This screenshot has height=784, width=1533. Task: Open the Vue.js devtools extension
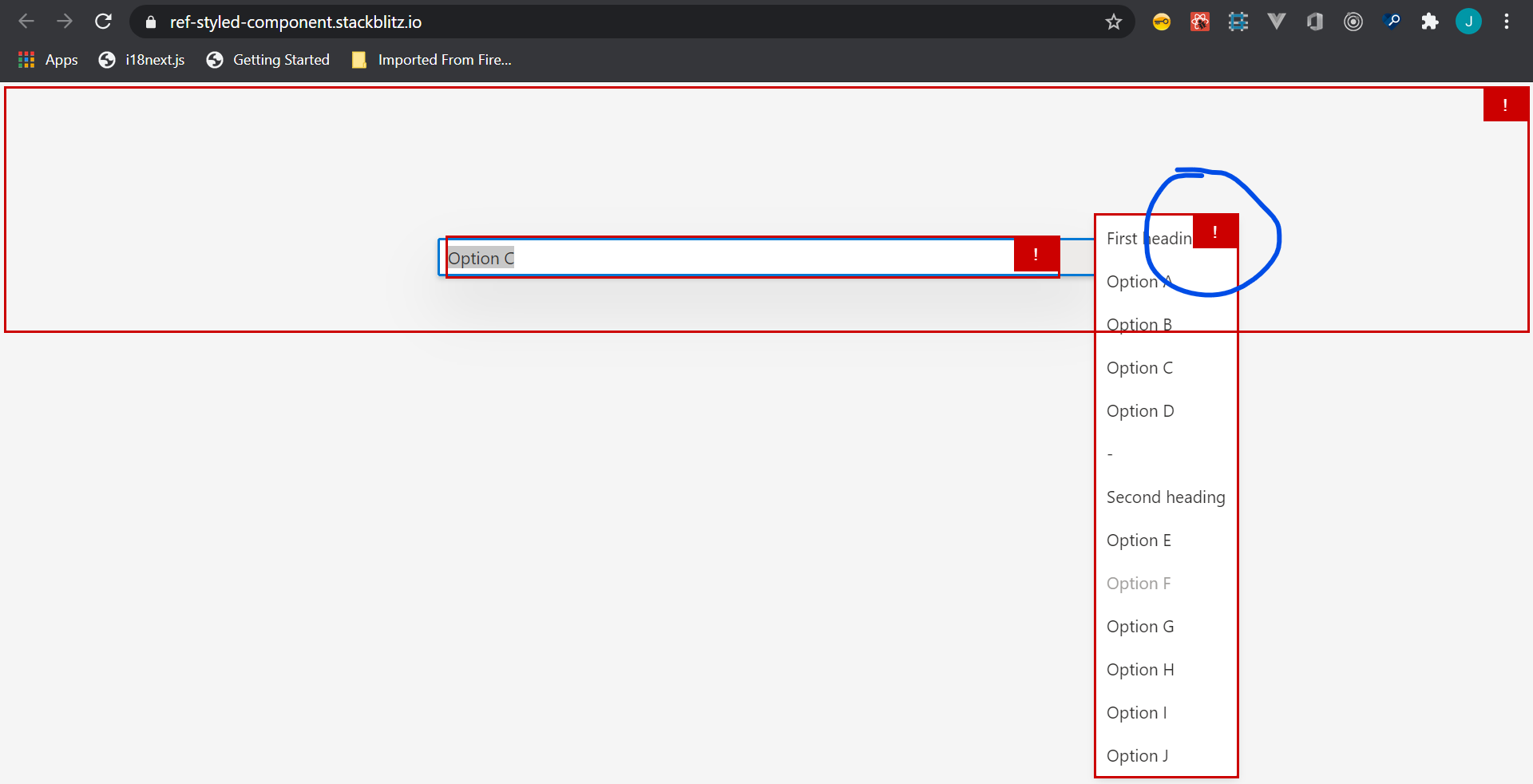tap(1276, 22)
